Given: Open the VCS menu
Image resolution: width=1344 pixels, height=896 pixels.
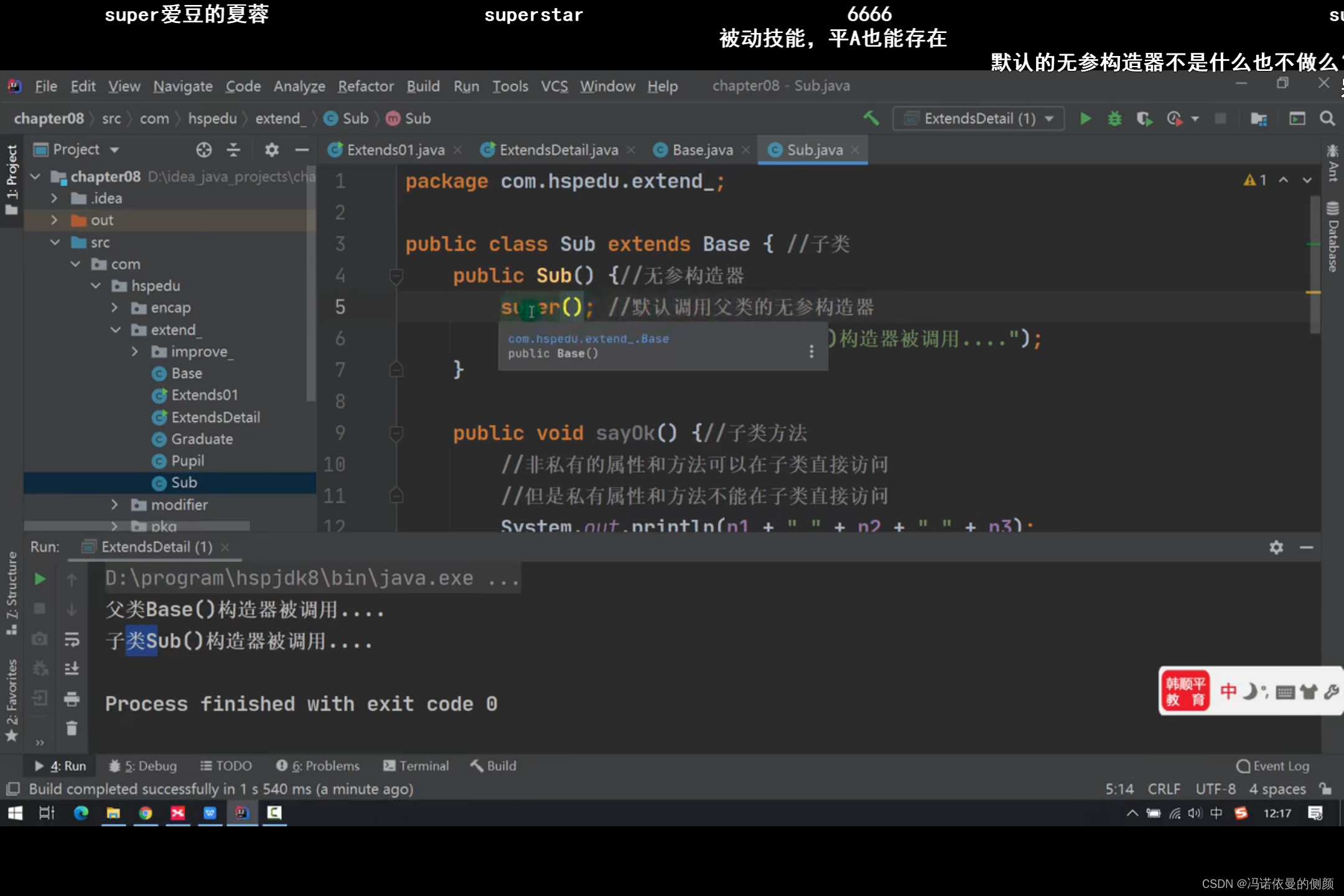Looking at the screenshot, I should pyautogui.click(x=554, y=86).
